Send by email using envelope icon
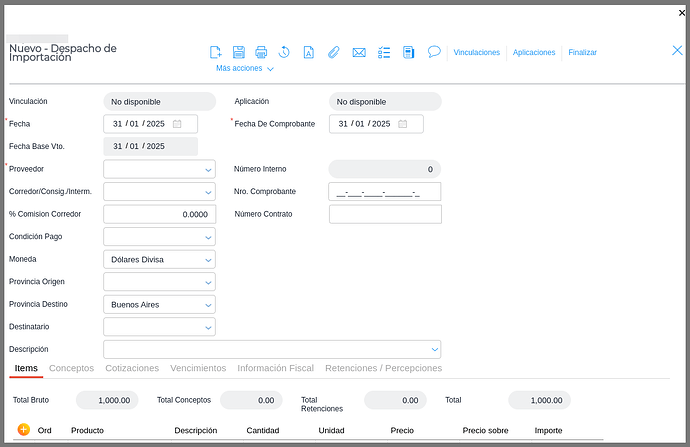 tap(359, 52)
